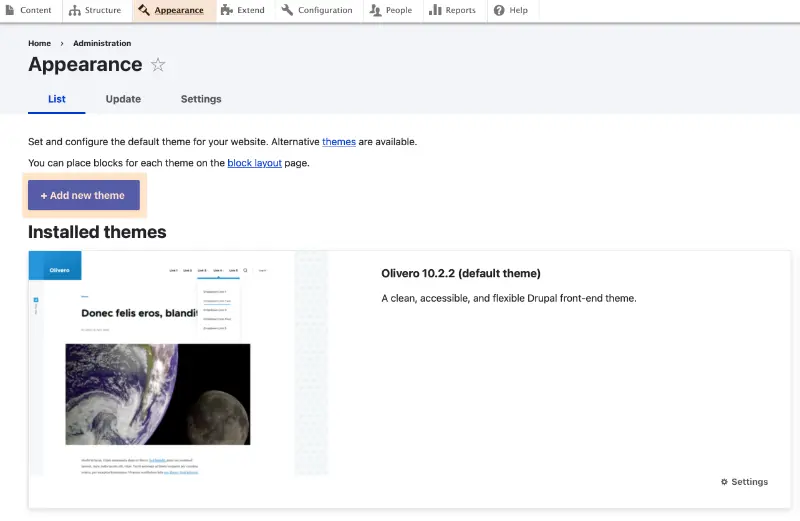Click the Add new theme button
The height and width of the screenshot is (521, 800).
pyautogui.click(x=84, y=195)
